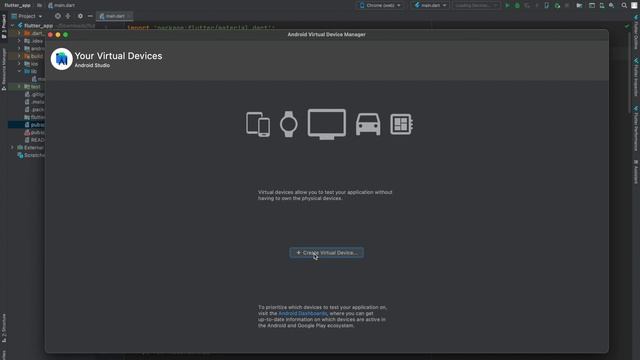640x360 pixels.
Task: Open the Resource Manager side tab
Action: pos(4,69)
